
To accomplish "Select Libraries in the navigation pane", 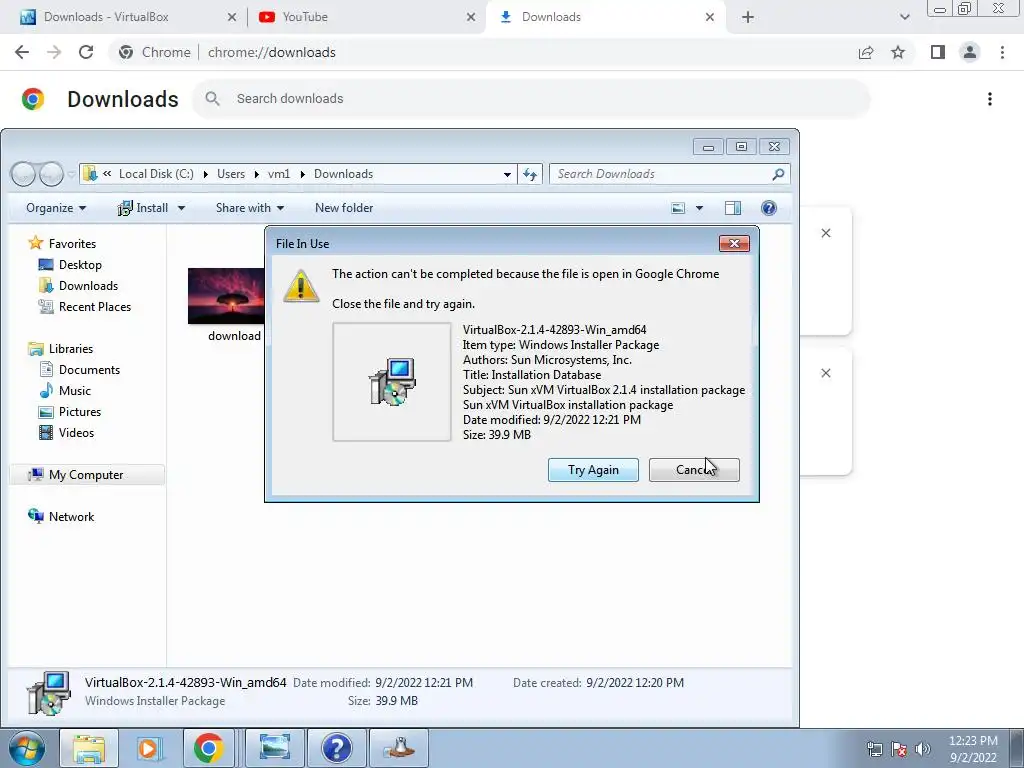I will [71, 349].
